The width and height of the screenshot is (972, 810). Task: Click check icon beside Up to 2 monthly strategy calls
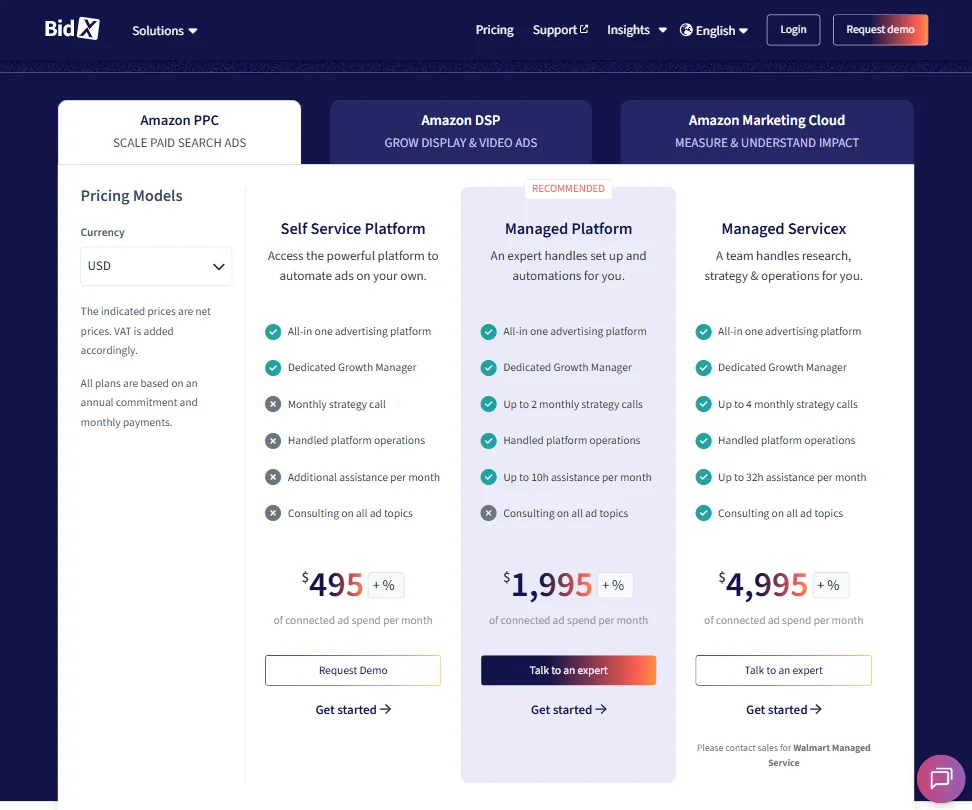(x=488, y=404)
